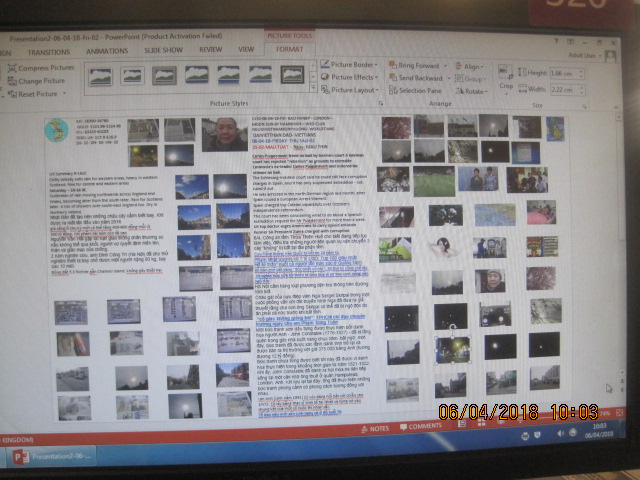Toggle the Comments pane in status bar
Screen dimensions: 640x480
(x=421, y=427)
